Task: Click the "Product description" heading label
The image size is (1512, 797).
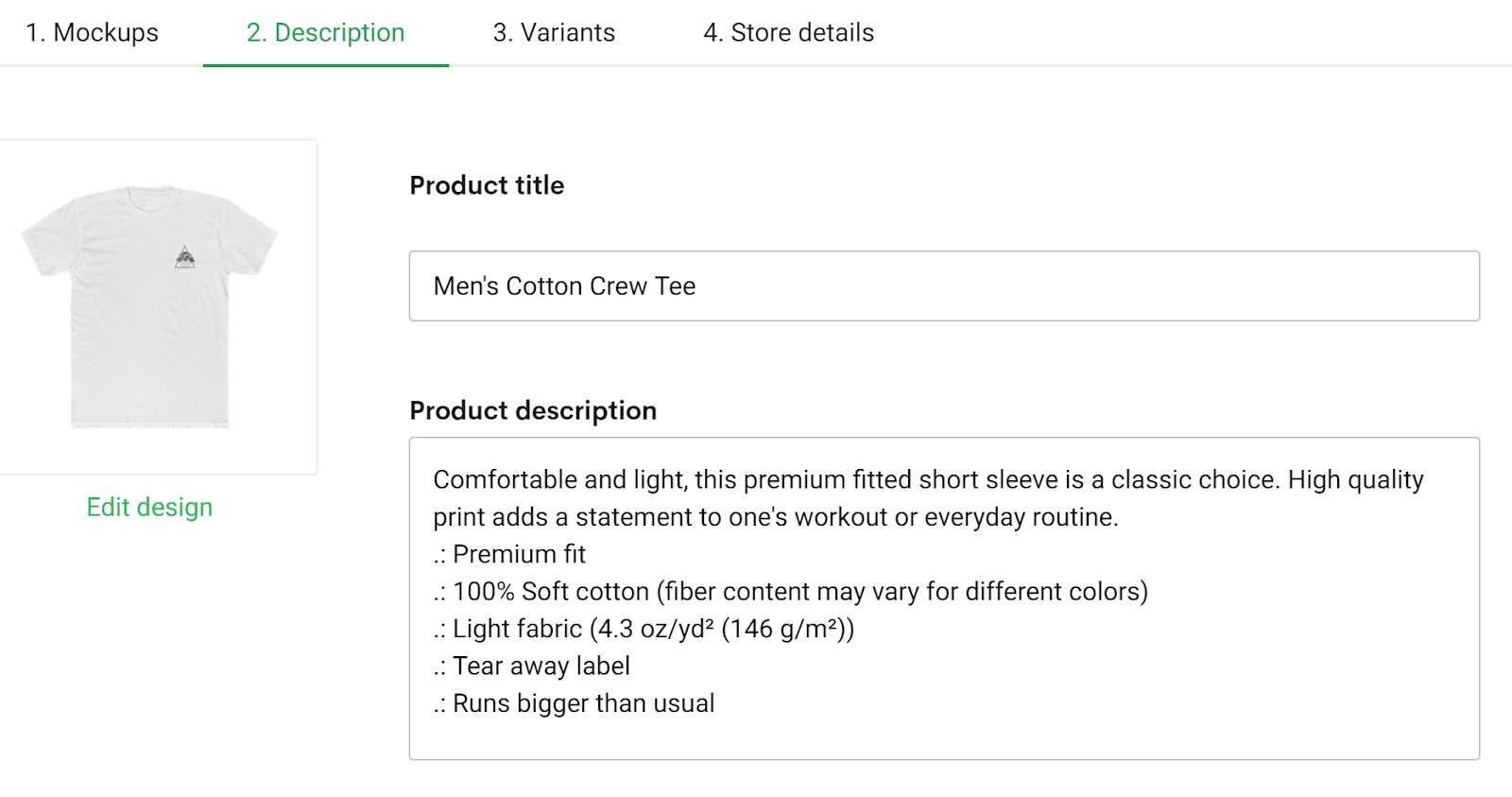Action: [533, 410]
